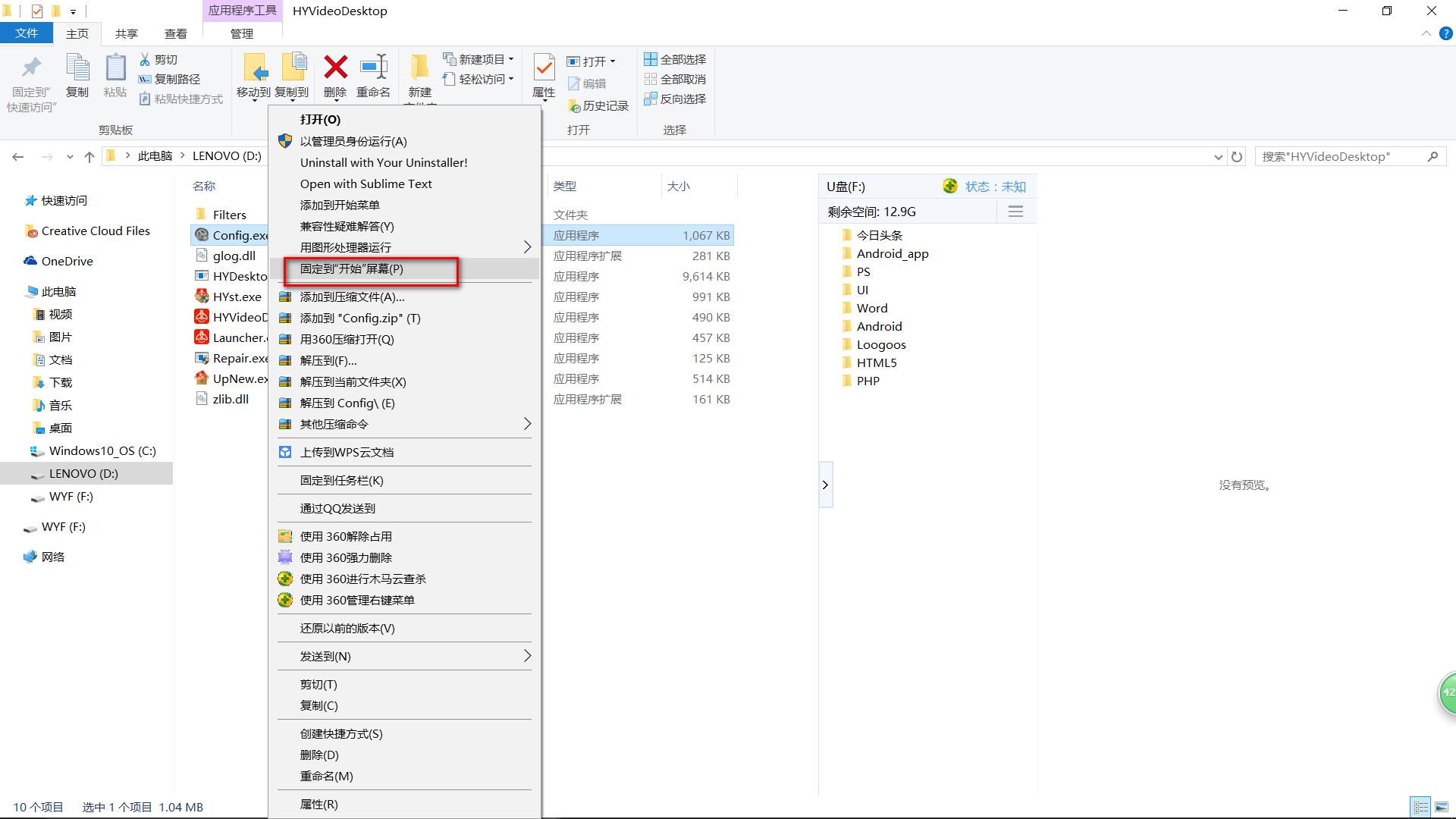Open the 历史记录 (history) icon
The width and height of the screenshot is (1456, 819).
point(598,105)
